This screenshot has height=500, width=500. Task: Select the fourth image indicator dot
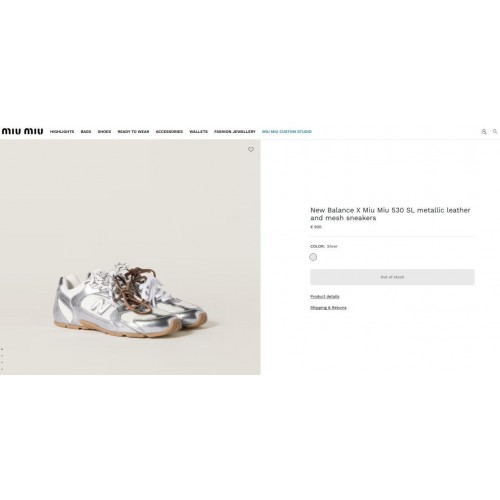point(2,369)
